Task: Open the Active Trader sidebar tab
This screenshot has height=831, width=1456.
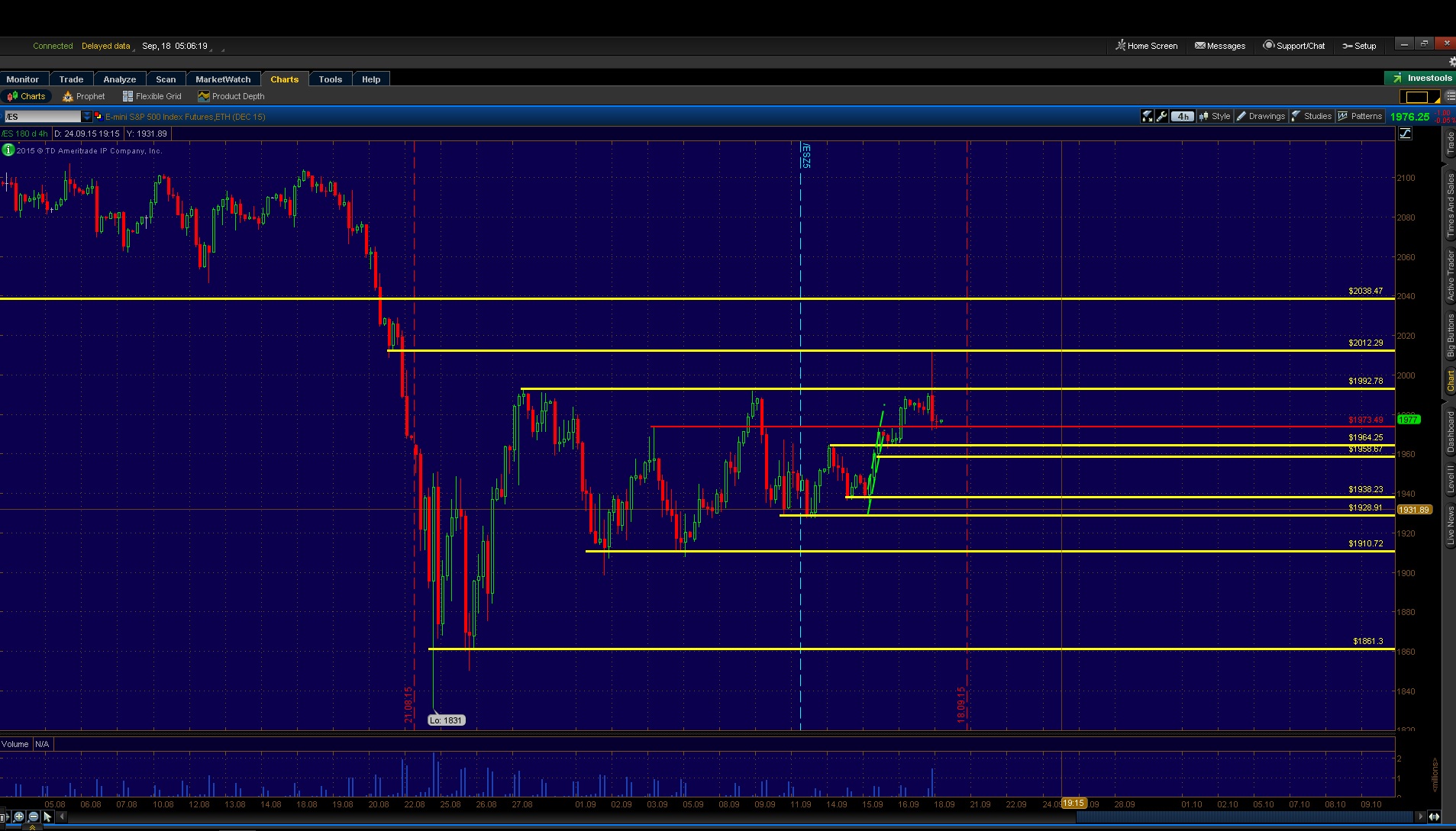Action: point(1450,275)
